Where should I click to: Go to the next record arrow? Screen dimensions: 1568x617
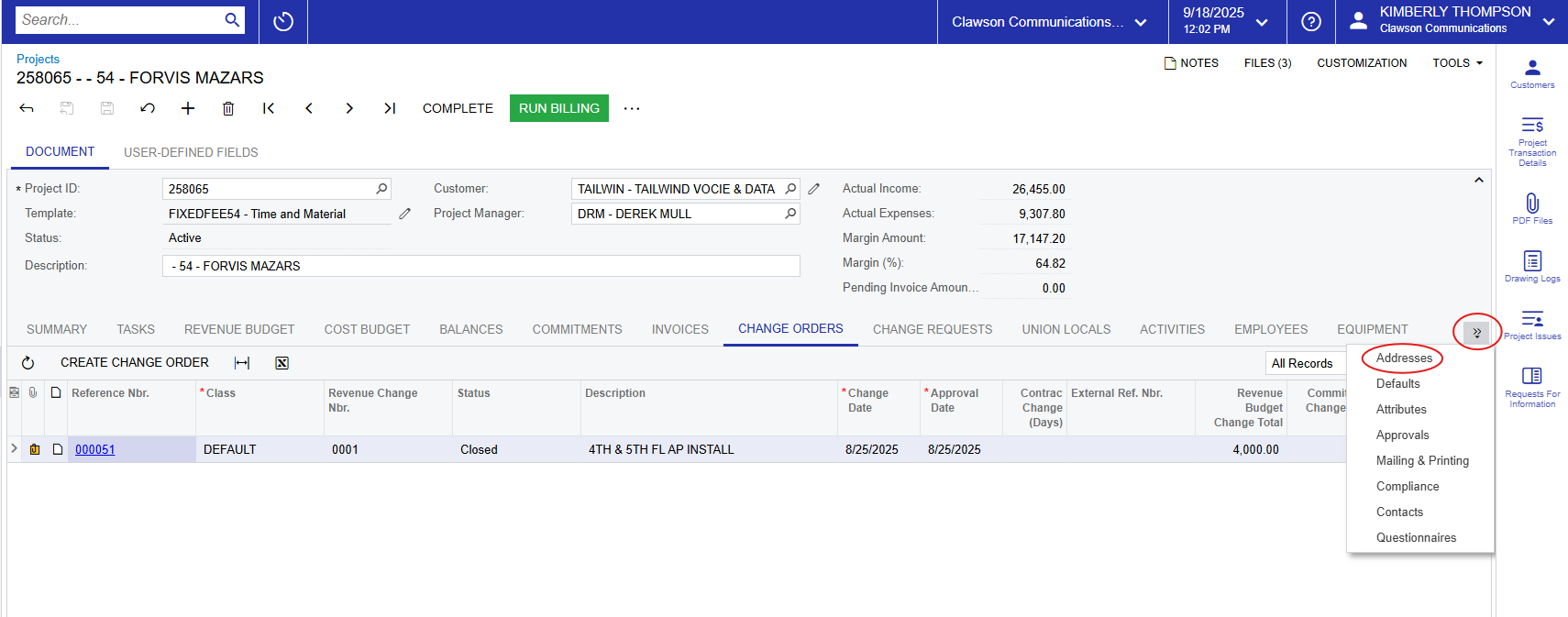[x=349, y=108]
